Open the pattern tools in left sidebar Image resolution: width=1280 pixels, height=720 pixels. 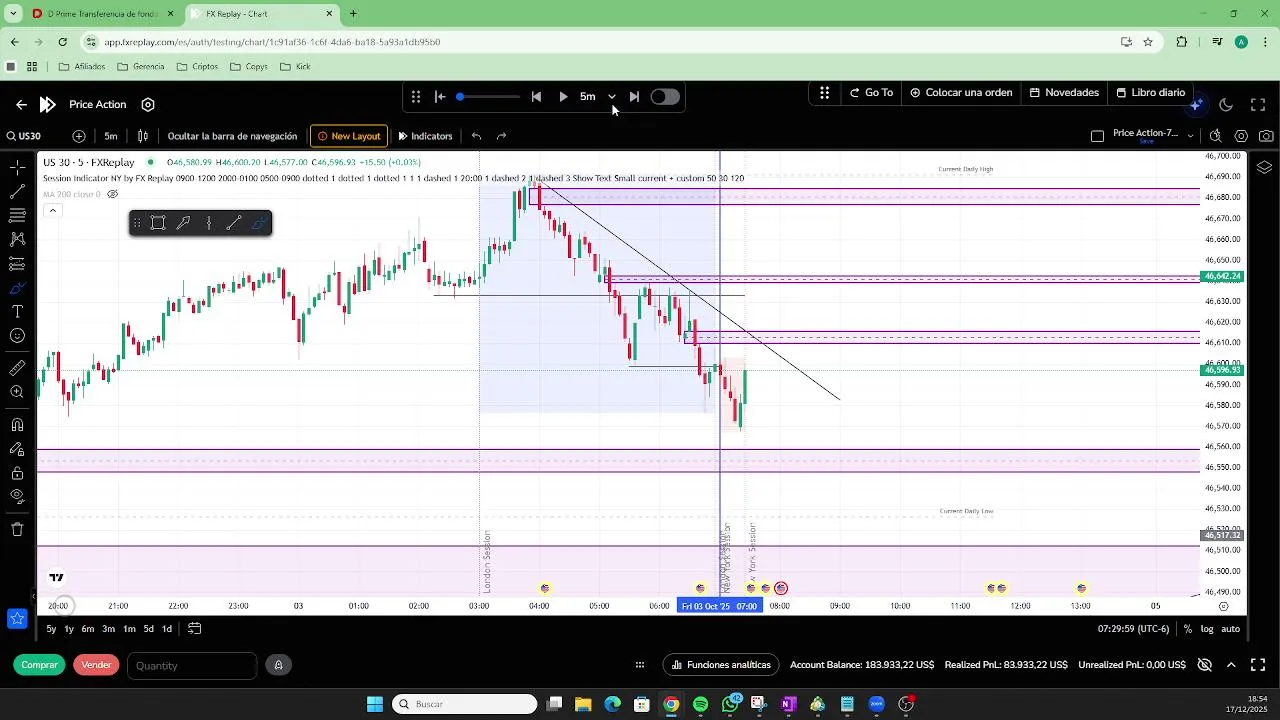pyautogui.click(x=17, y=239)
